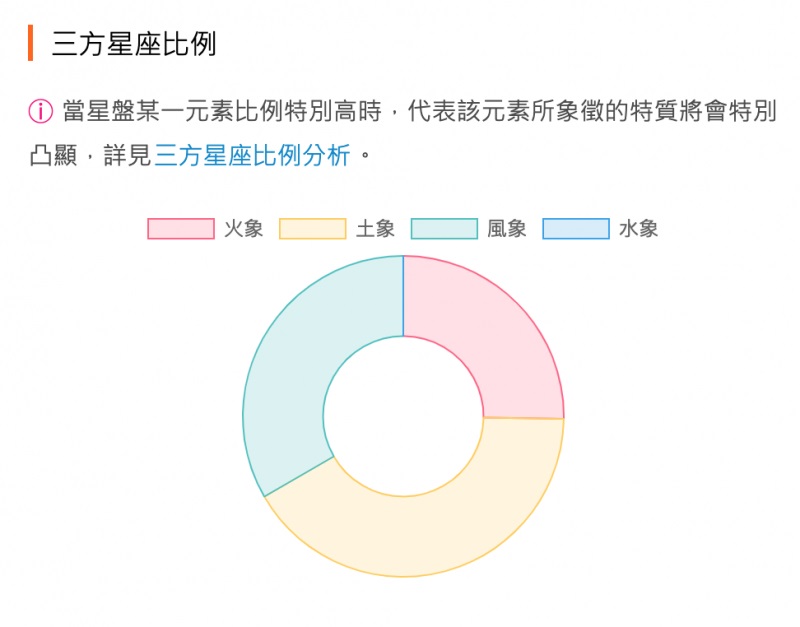800x627 pixels.
Task: Open the 三方星座比例分析 link
Action: pyautogui.click(x=252, y=155)
